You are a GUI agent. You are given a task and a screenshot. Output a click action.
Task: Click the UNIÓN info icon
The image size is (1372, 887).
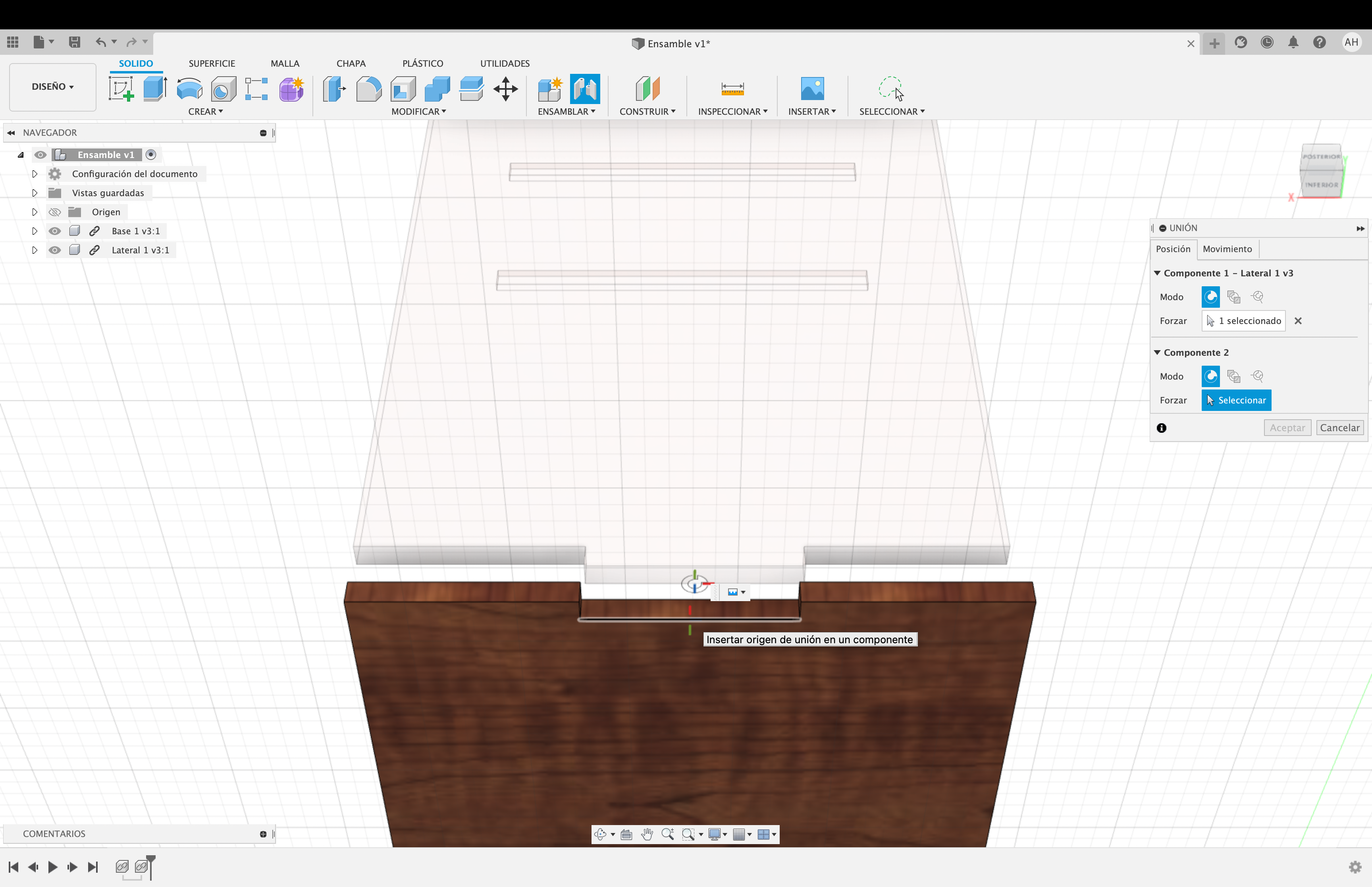(x=1161, y=428)
